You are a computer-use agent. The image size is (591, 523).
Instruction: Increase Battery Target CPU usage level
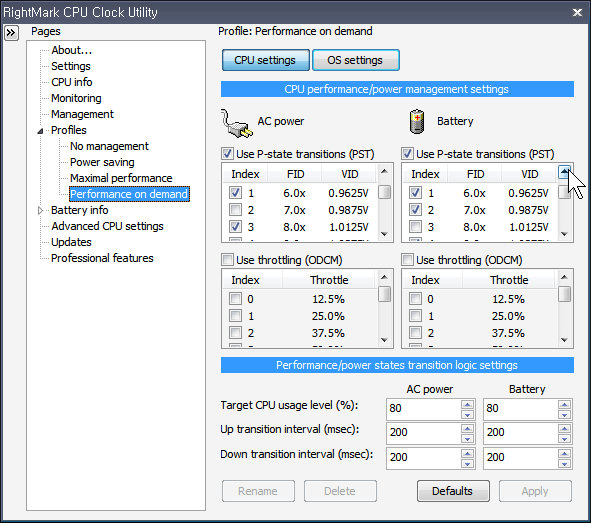coord(564,405)
